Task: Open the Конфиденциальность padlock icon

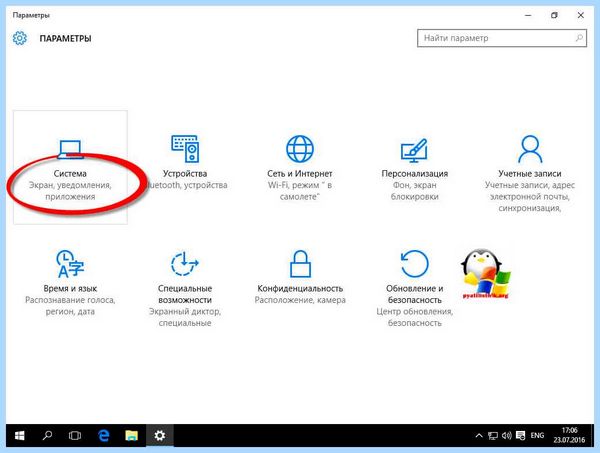Action: (300, 264)
